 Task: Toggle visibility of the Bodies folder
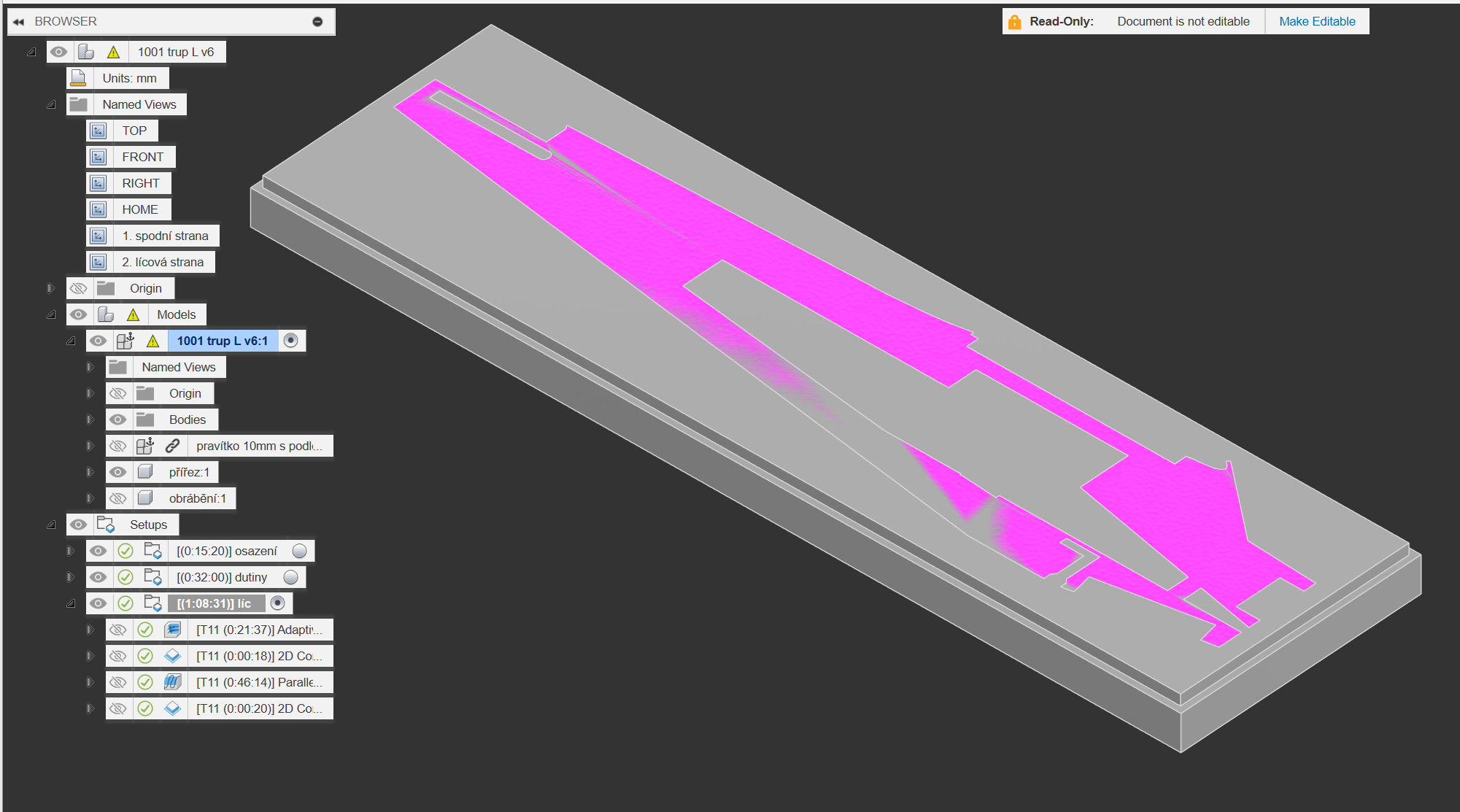pos(118,419)
